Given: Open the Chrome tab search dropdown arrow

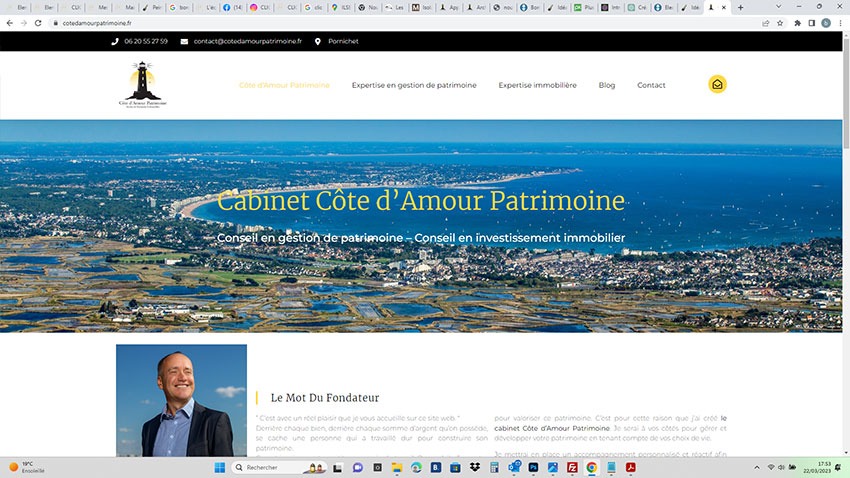Looking at the screenshot, I should pos(778,7).
